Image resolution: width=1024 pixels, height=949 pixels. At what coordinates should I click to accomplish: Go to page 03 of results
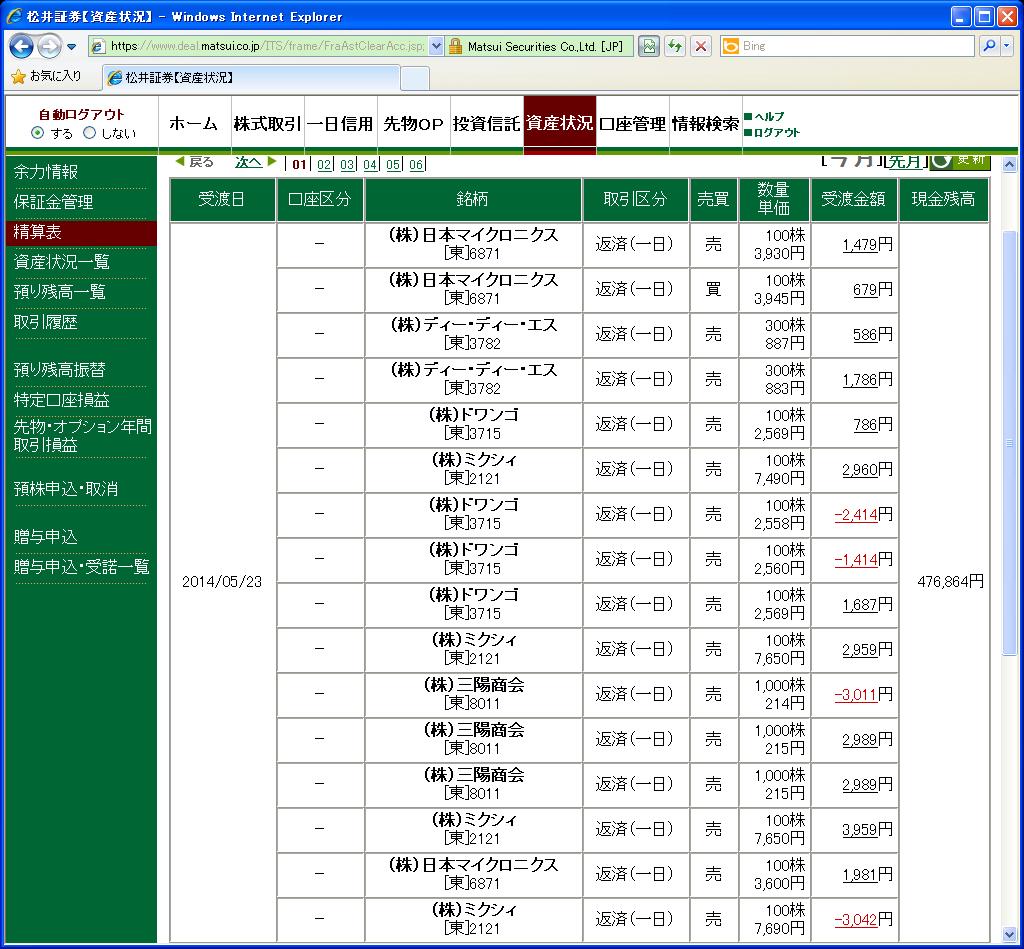(347, 165)
